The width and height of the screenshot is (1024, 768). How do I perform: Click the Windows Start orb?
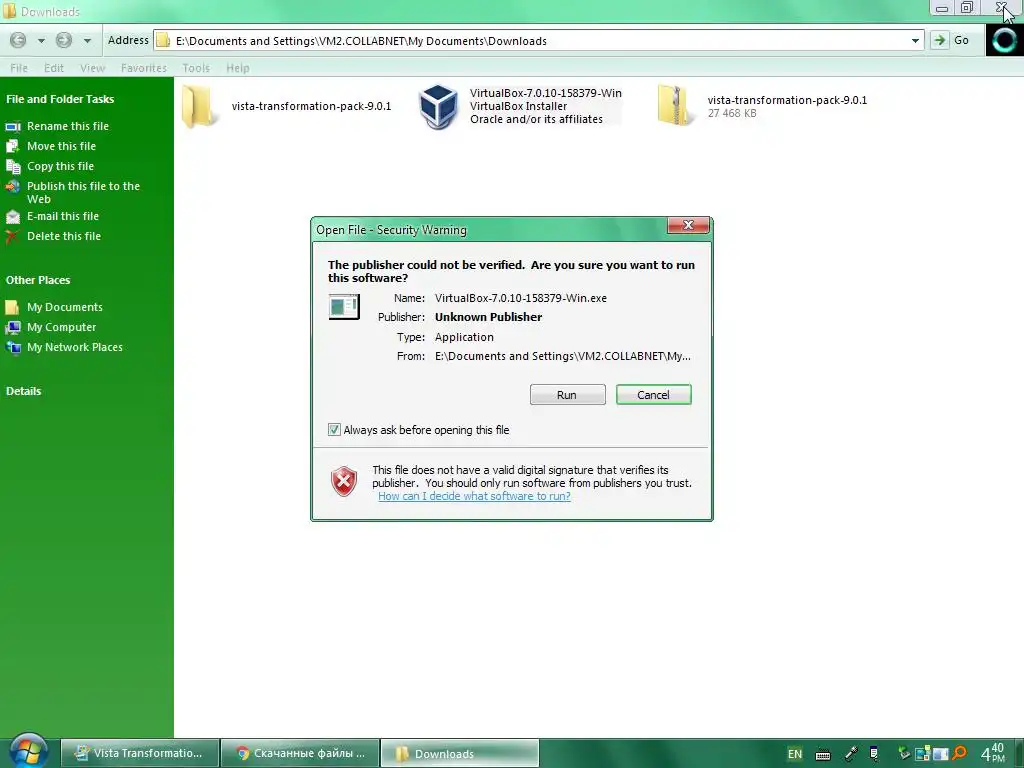28,751
